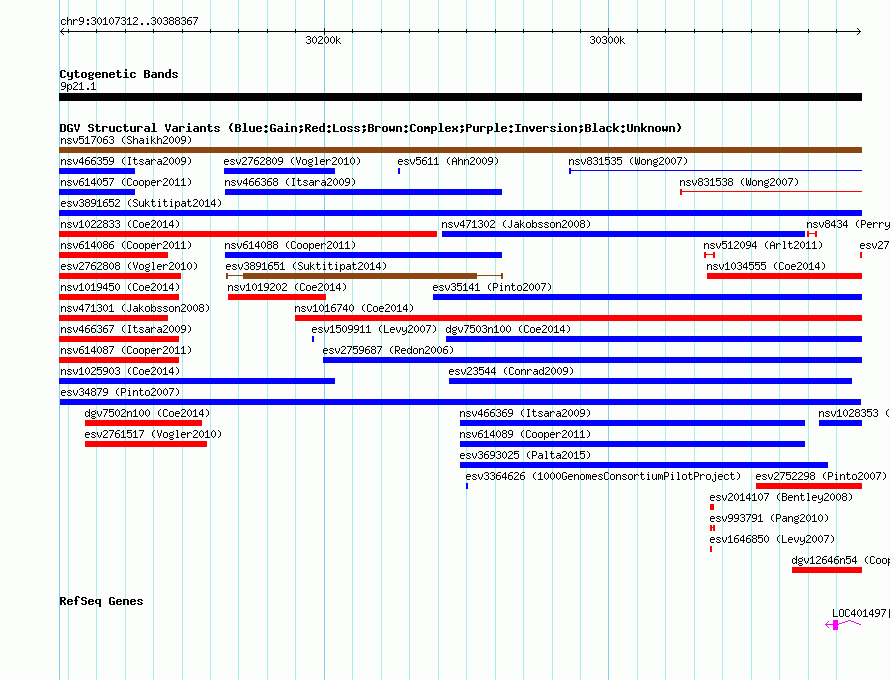
Task: Open the LOC401497 RefSeq gene label
Action: pyautogui.click(x=859, y=613)
